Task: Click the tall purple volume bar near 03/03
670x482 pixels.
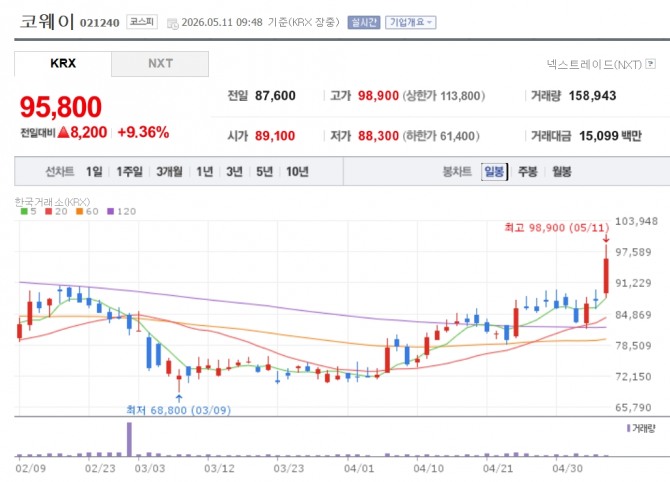Action: click(x=129, y=439)
